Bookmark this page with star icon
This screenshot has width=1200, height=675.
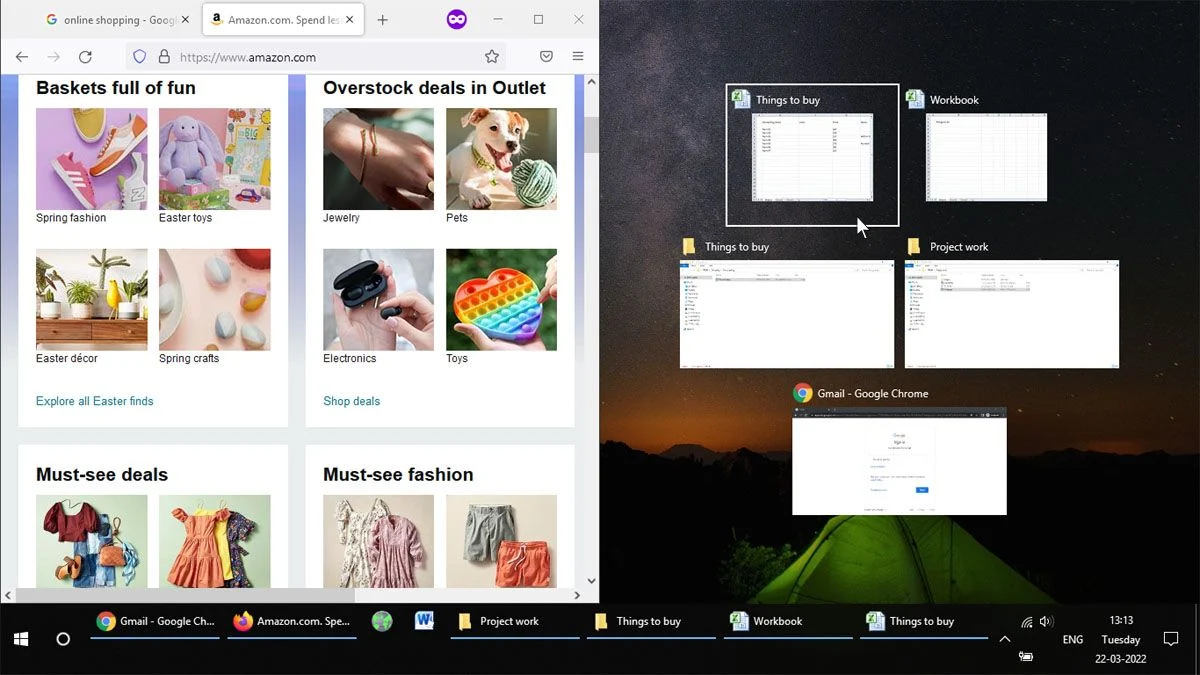[492, 57]
